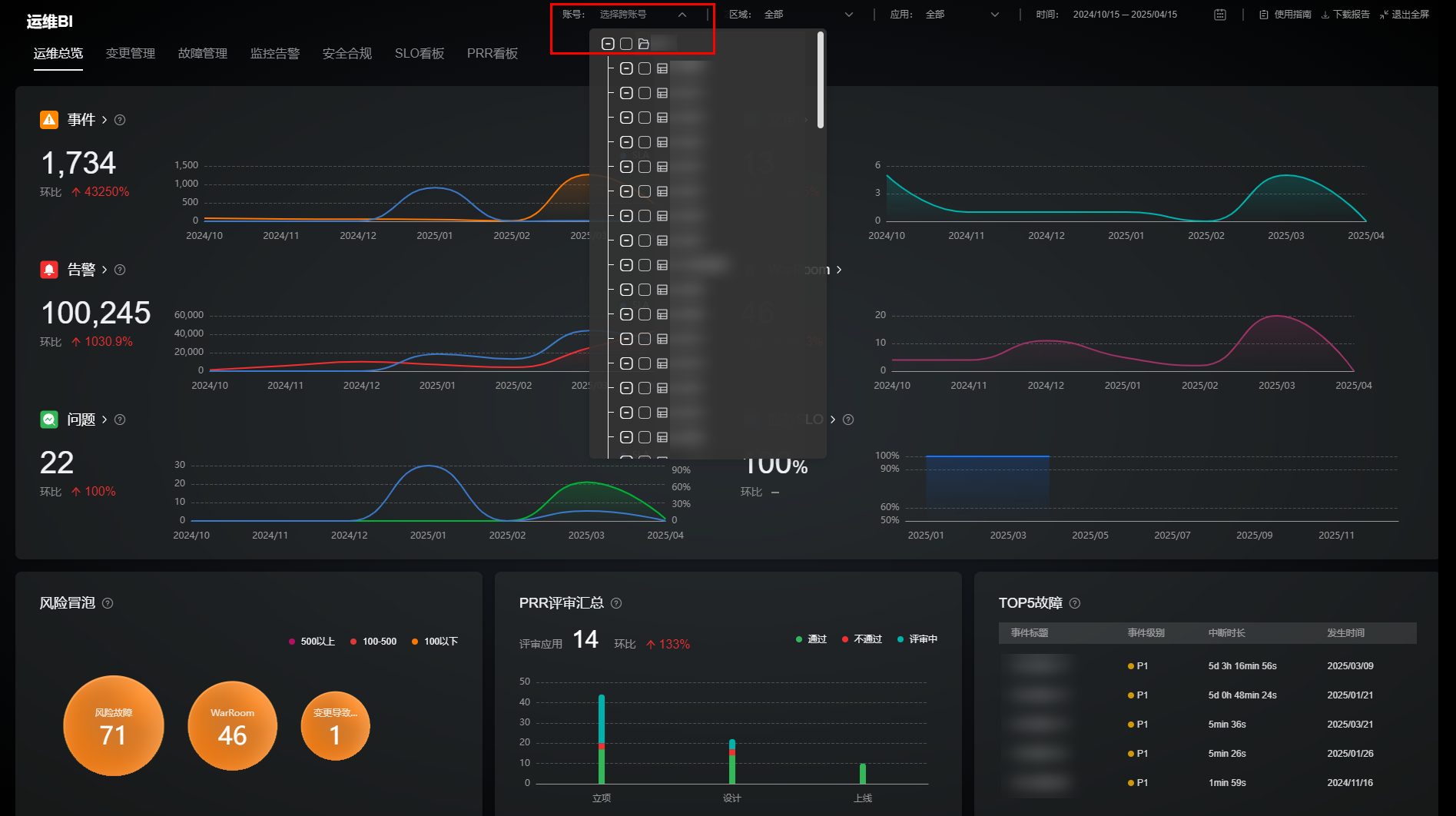
Task: Check the root folder checkbox in account tree
Action: coord(626,44)
